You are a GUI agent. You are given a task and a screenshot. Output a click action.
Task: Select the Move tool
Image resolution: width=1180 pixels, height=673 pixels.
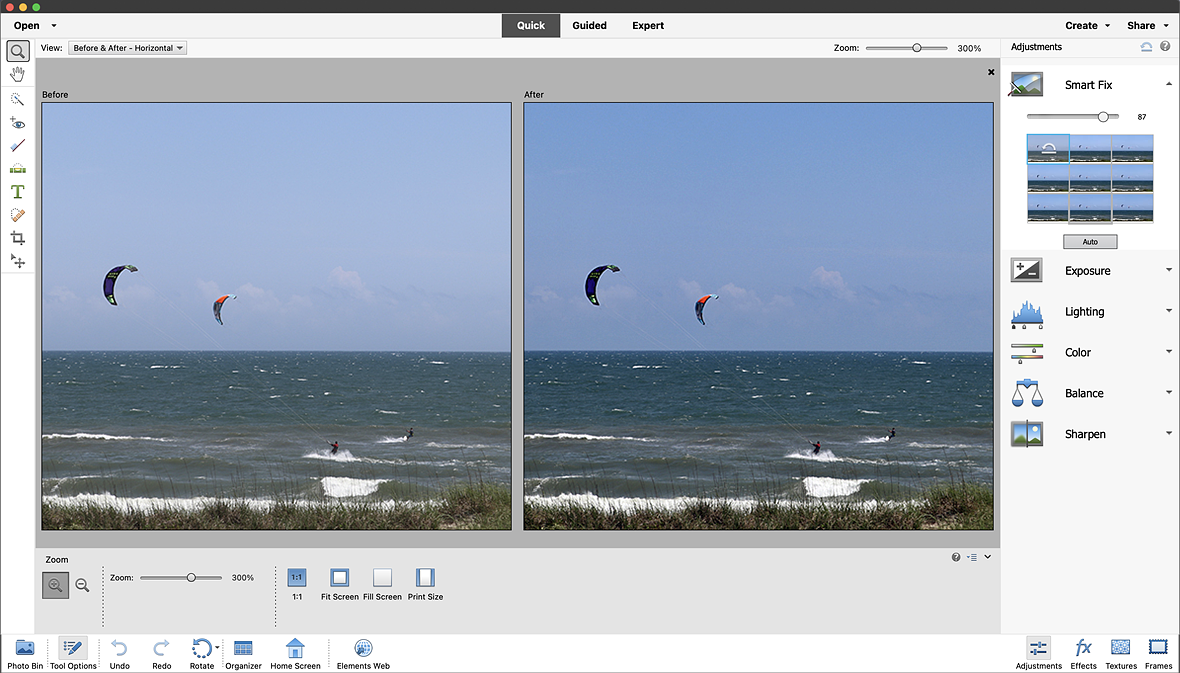tap(17, 260)
